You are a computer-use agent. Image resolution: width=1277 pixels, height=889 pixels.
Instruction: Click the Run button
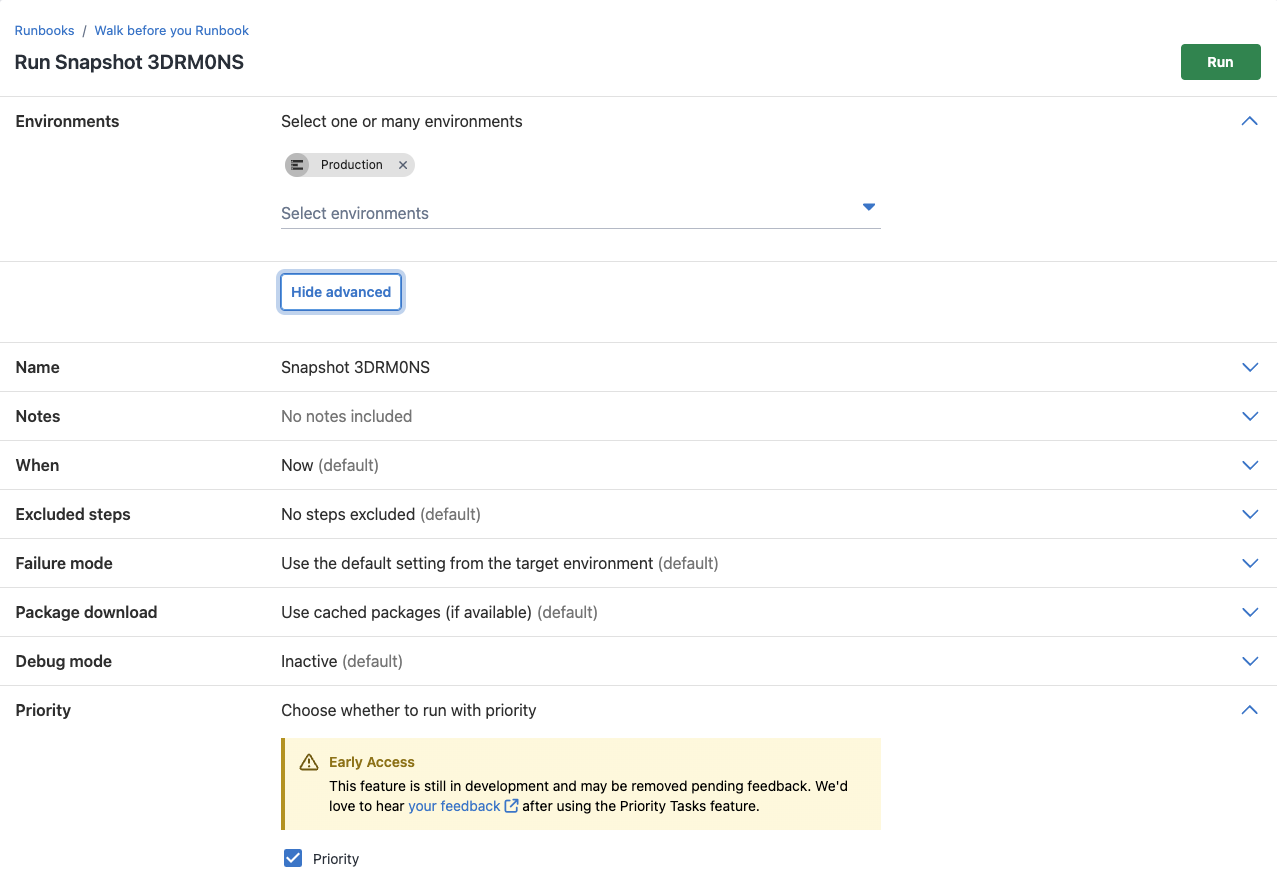1220,61
